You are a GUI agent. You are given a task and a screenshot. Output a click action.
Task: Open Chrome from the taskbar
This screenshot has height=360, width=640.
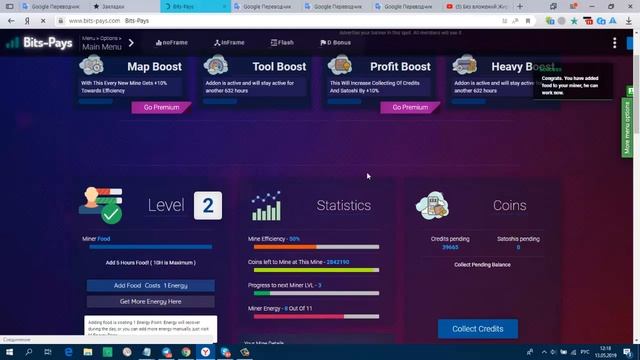pyautogui.click(x=186, y=352)
